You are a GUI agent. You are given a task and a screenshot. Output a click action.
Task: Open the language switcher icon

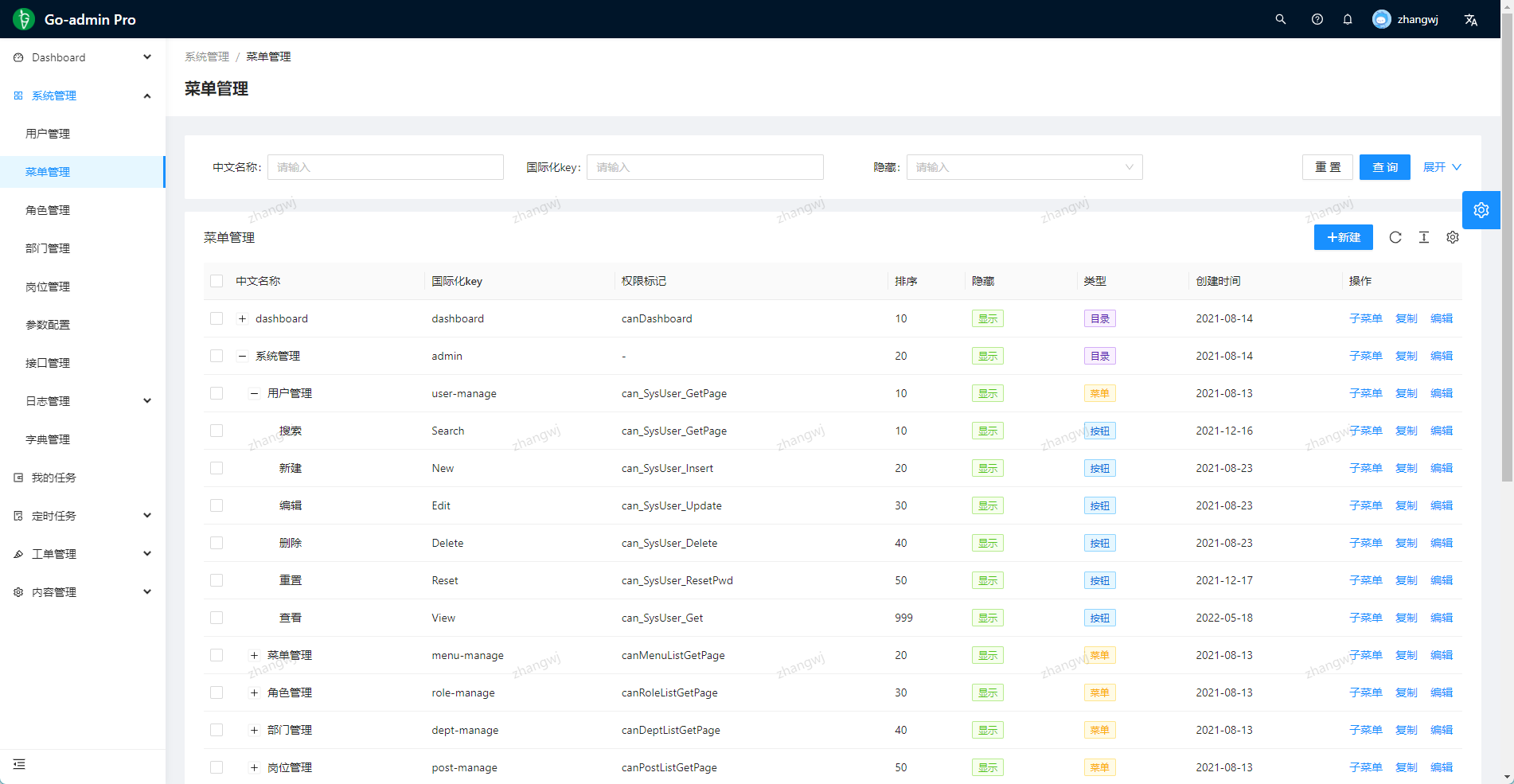point(1471,20)
